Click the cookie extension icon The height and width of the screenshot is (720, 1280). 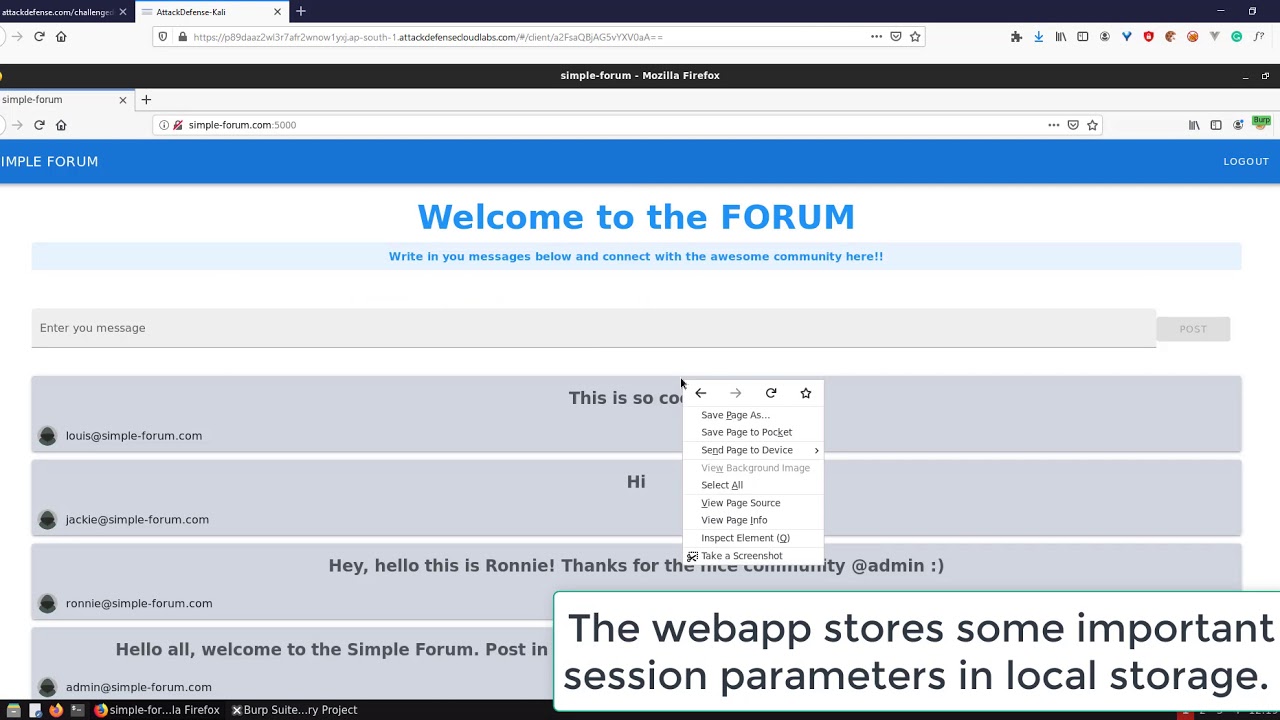[x=1170, y=37]
